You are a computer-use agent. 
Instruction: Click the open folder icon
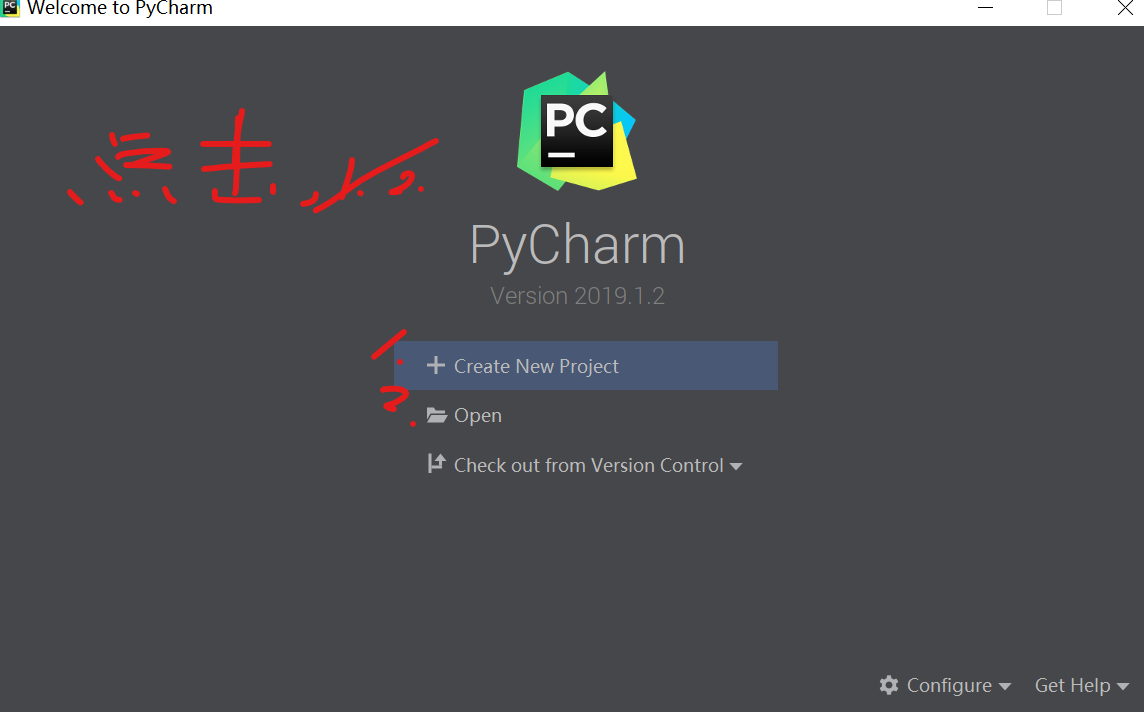(x=436, y=415)
